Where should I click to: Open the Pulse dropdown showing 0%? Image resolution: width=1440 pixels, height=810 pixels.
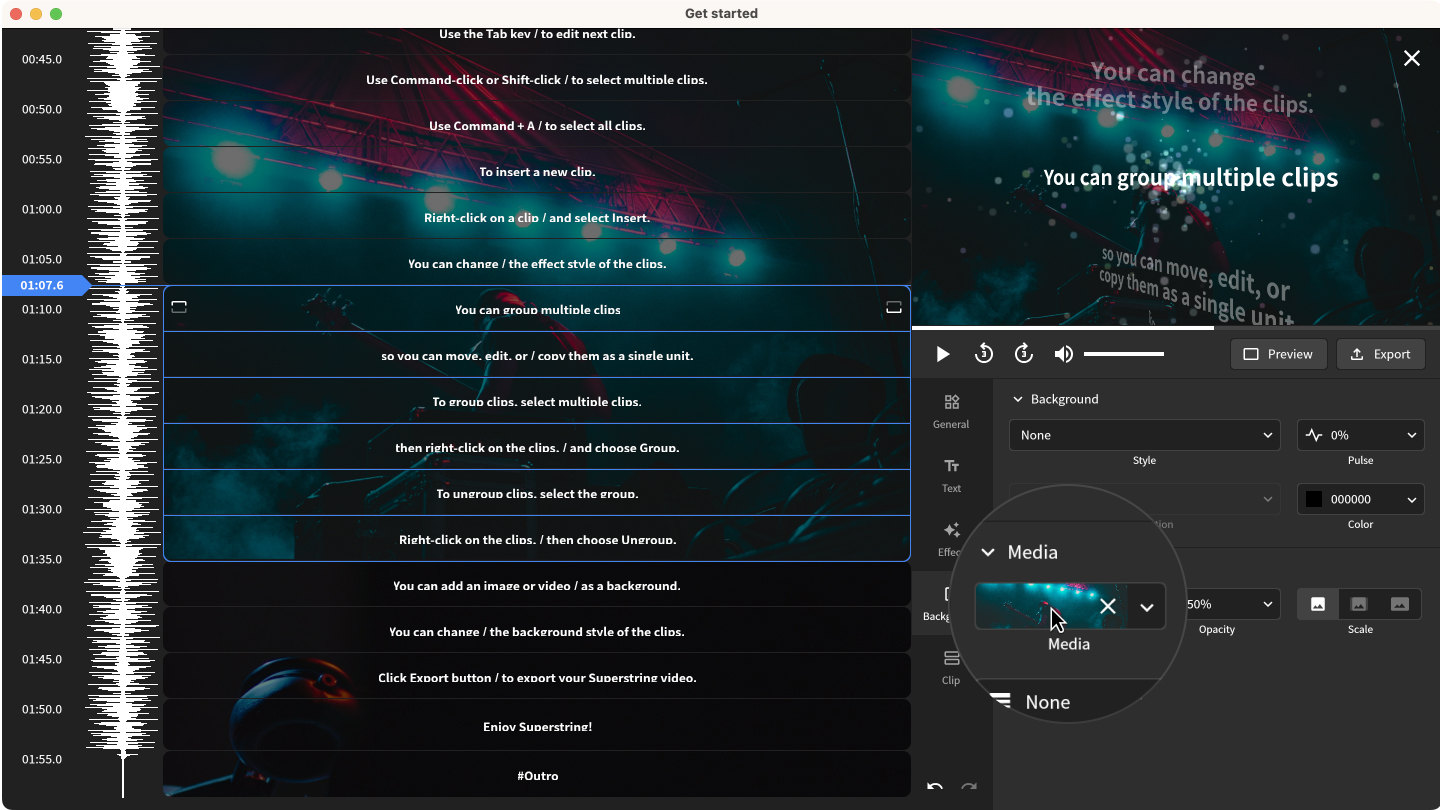click(x=1360, y=435)
